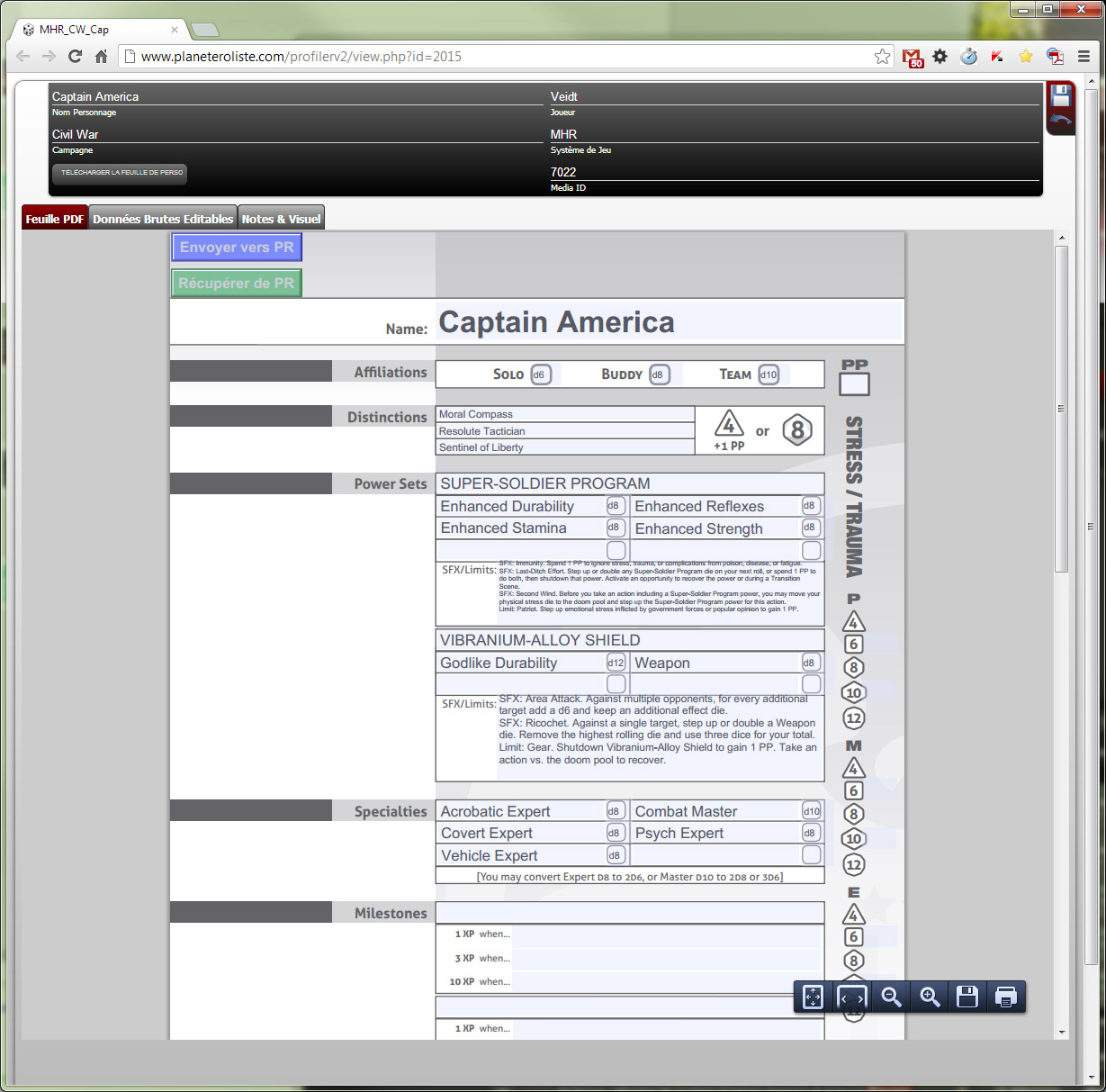Print the PDF from the floating toolbar
1106x1092 pixels.
(1006, 997)
